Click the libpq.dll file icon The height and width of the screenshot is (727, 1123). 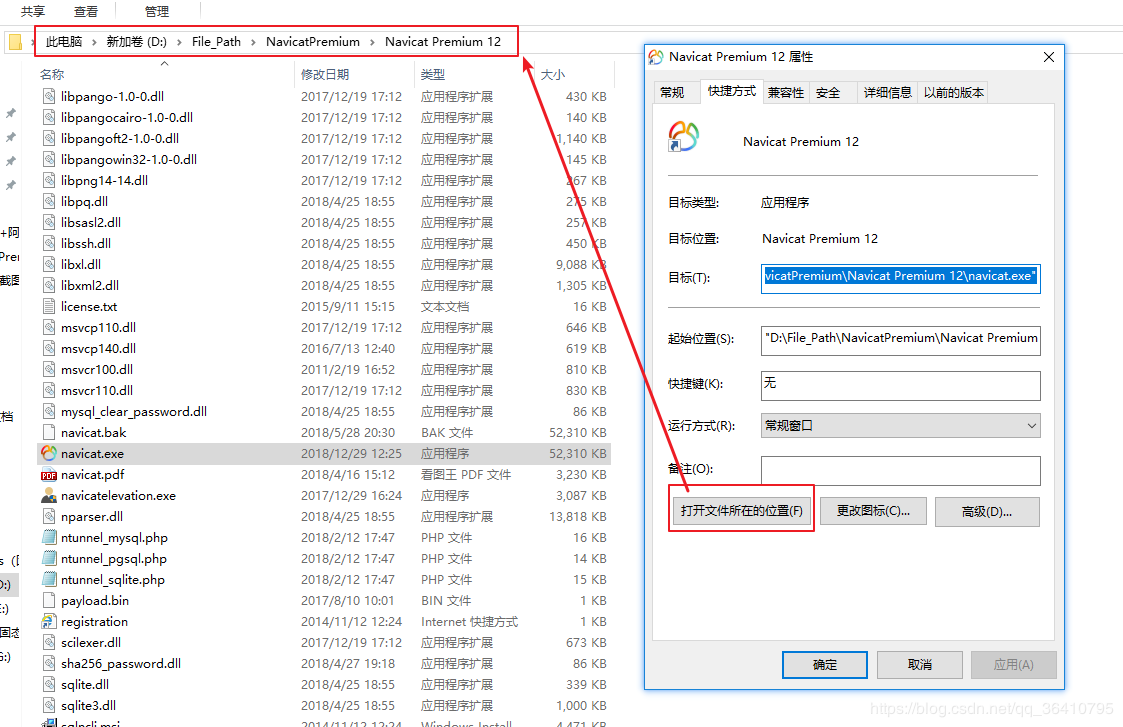[x=49, y=202]
